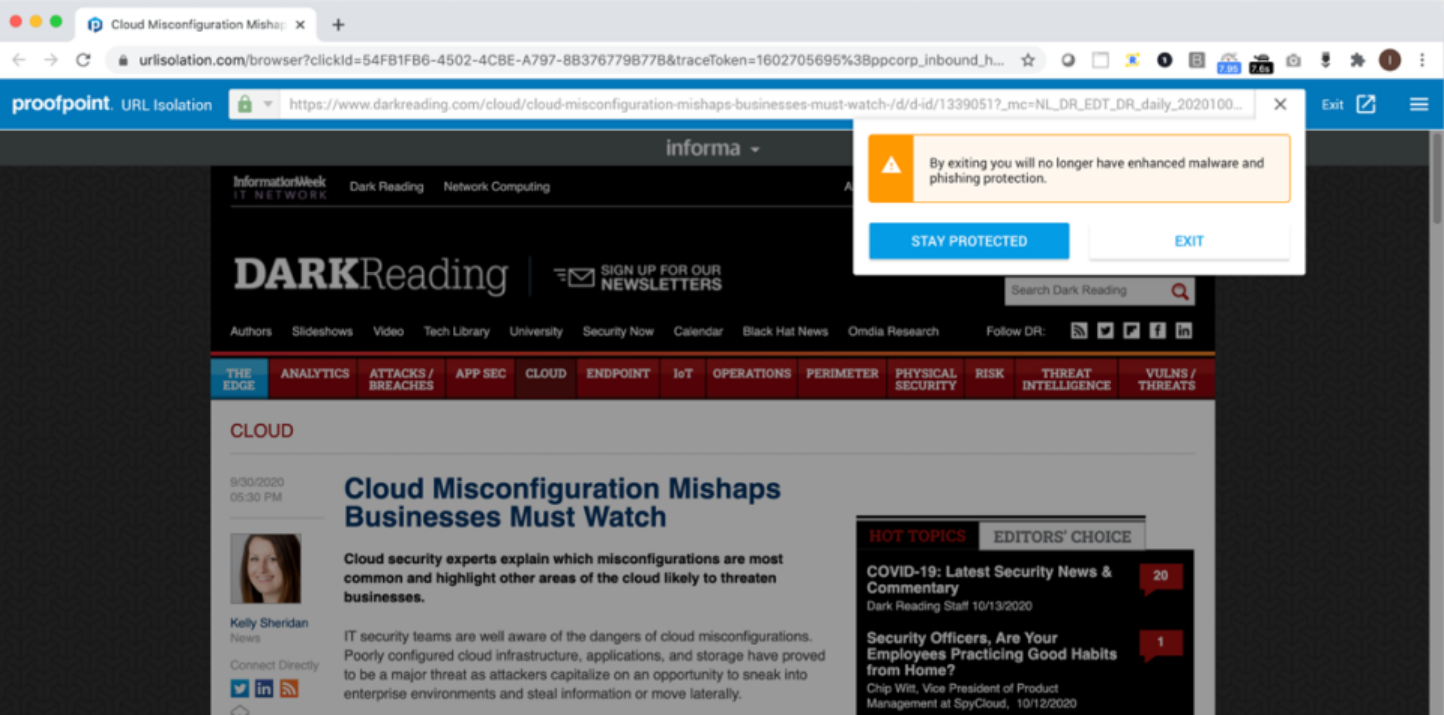The height and width of the screenshot is (715, 1444).
Task: Open the Proofpoint hamburger menu
Action: tap(1419, 104)
